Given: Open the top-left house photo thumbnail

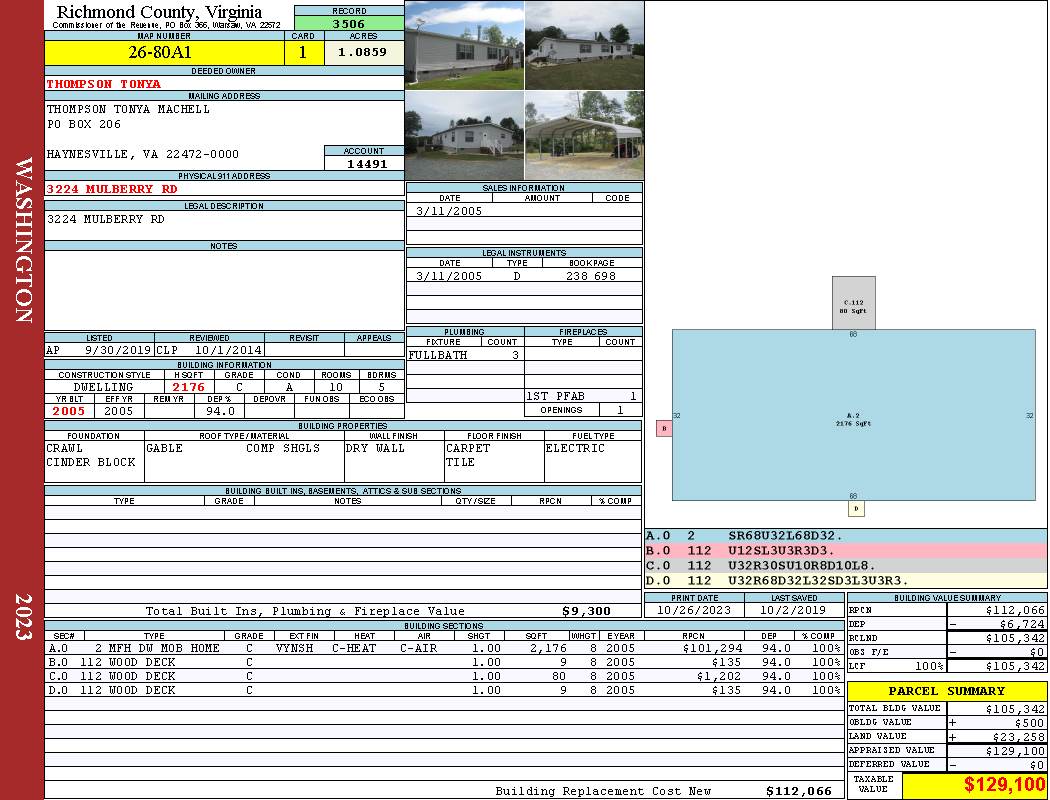Looking at the screenshot, I should (464, 45).
